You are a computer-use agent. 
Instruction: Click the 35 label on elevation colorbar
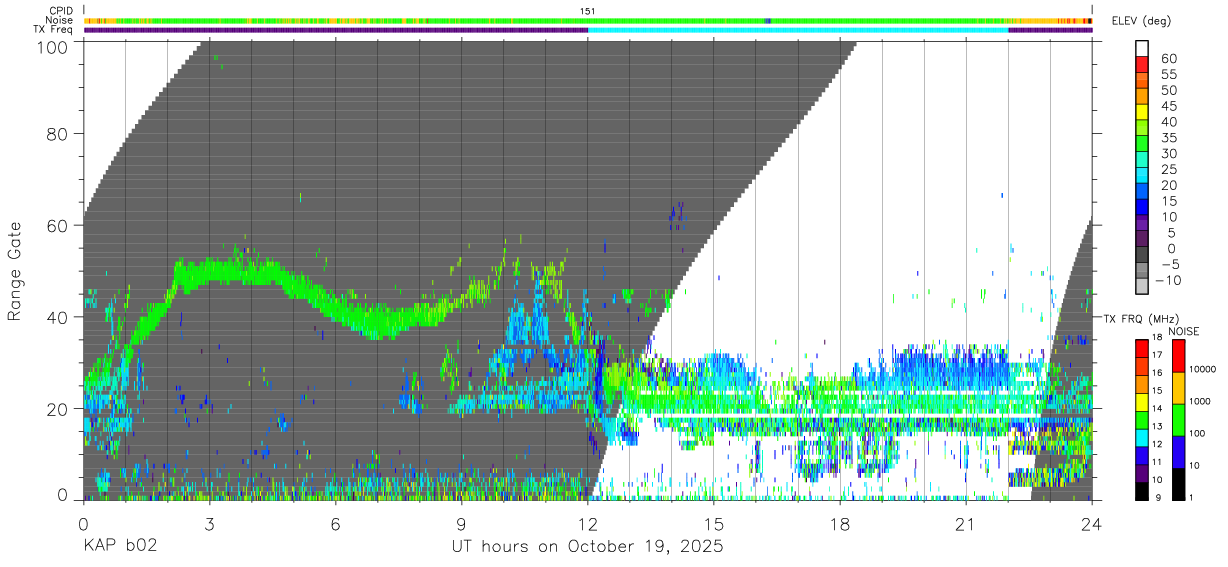click(1169, 138)
